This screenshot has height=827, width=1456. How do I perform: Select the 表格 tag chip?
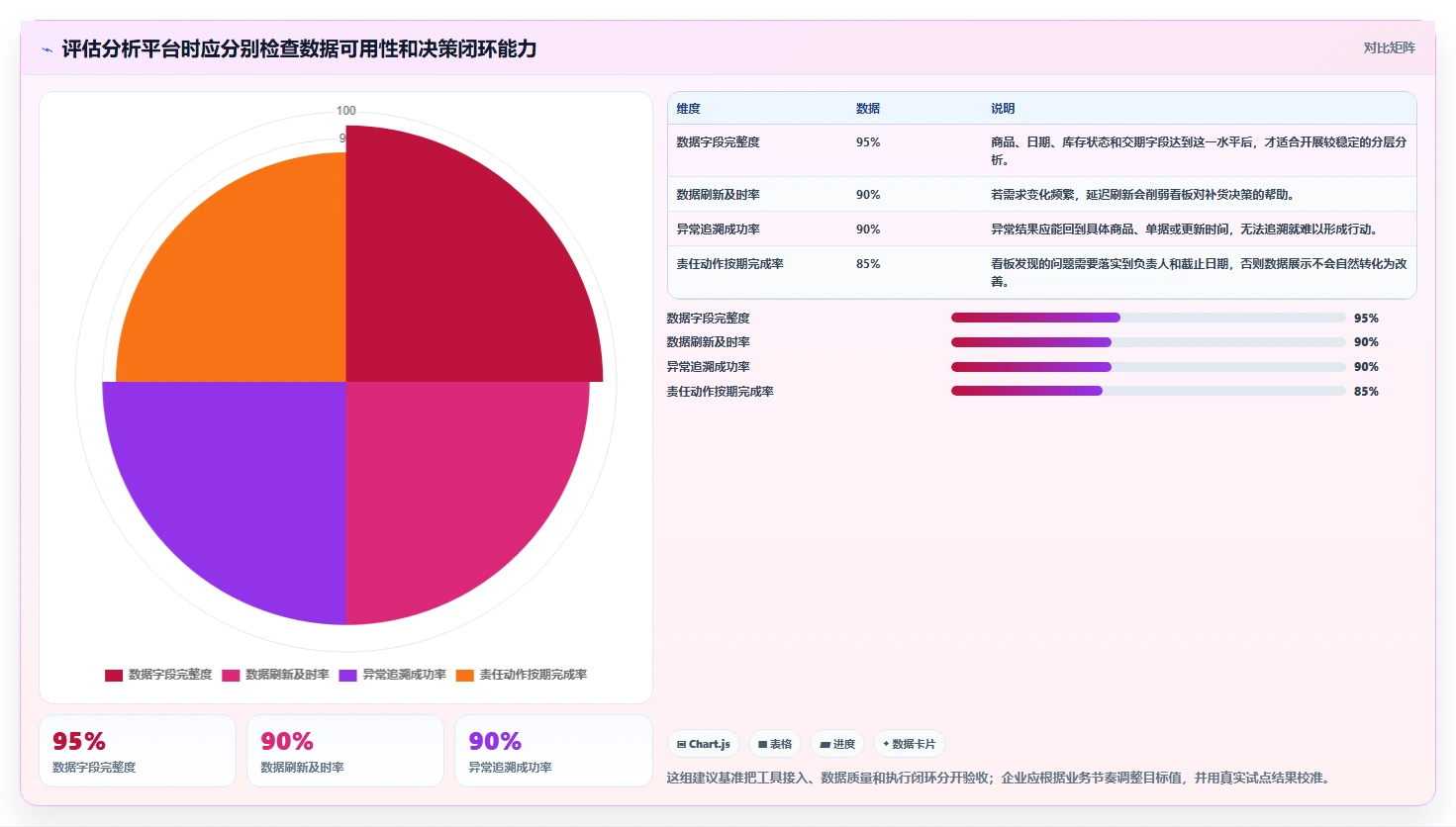[775, 744]
